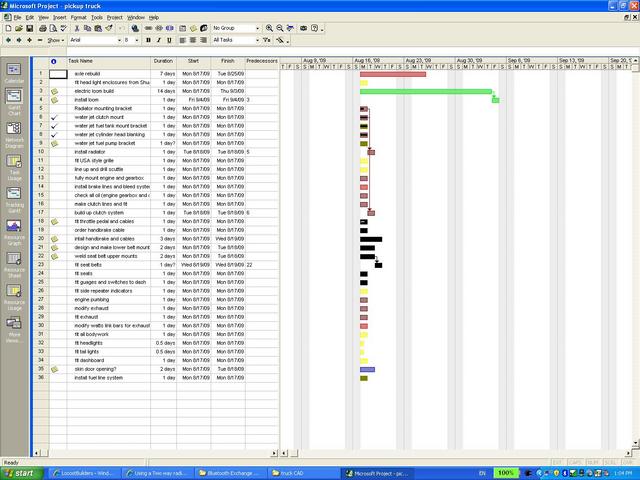Click the Task Usage view icon

coord(15,162)
